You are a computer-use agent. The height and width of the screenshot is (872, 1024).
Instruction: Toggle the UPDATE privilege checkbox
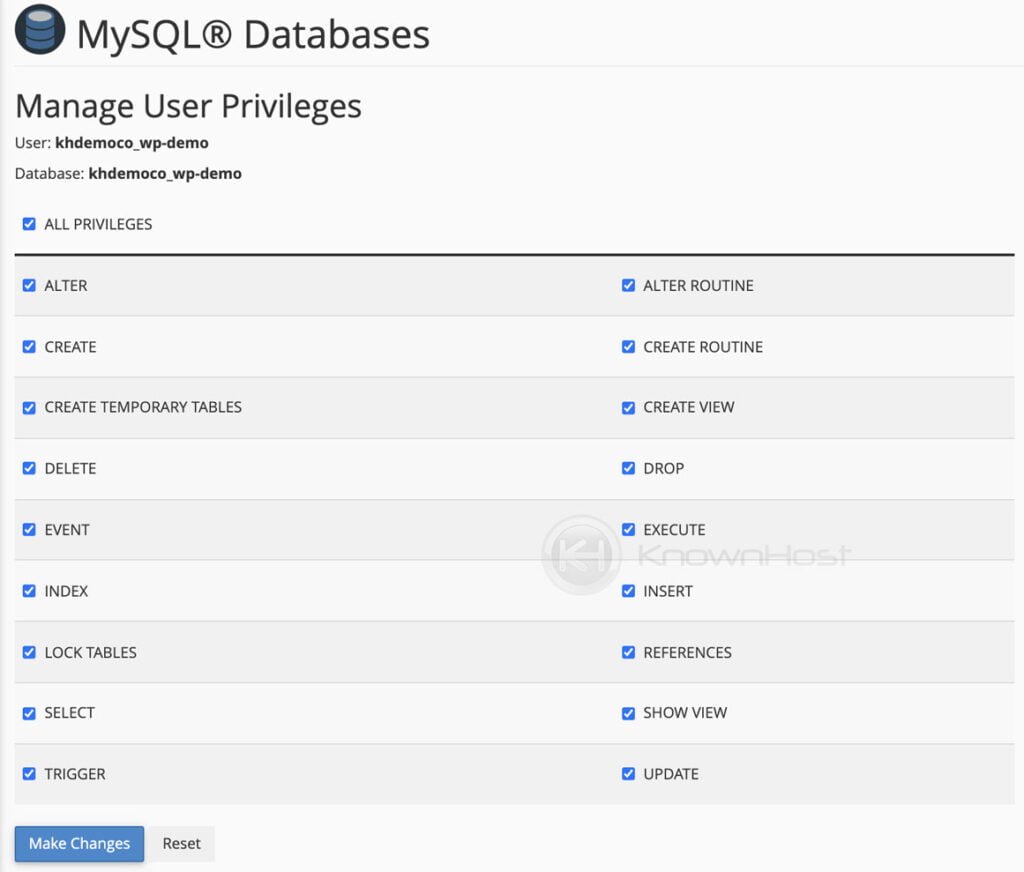pos(628,774)
